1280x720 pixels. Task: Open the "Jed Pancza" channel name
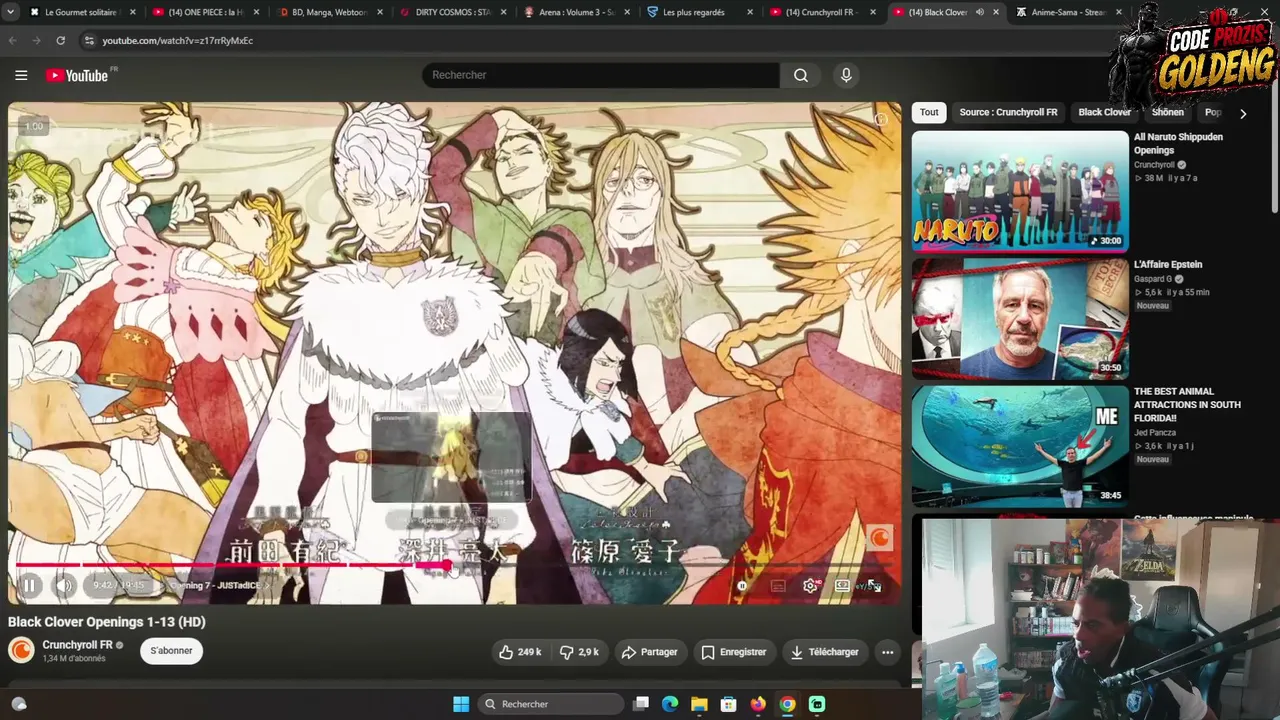pos(1155,433)
